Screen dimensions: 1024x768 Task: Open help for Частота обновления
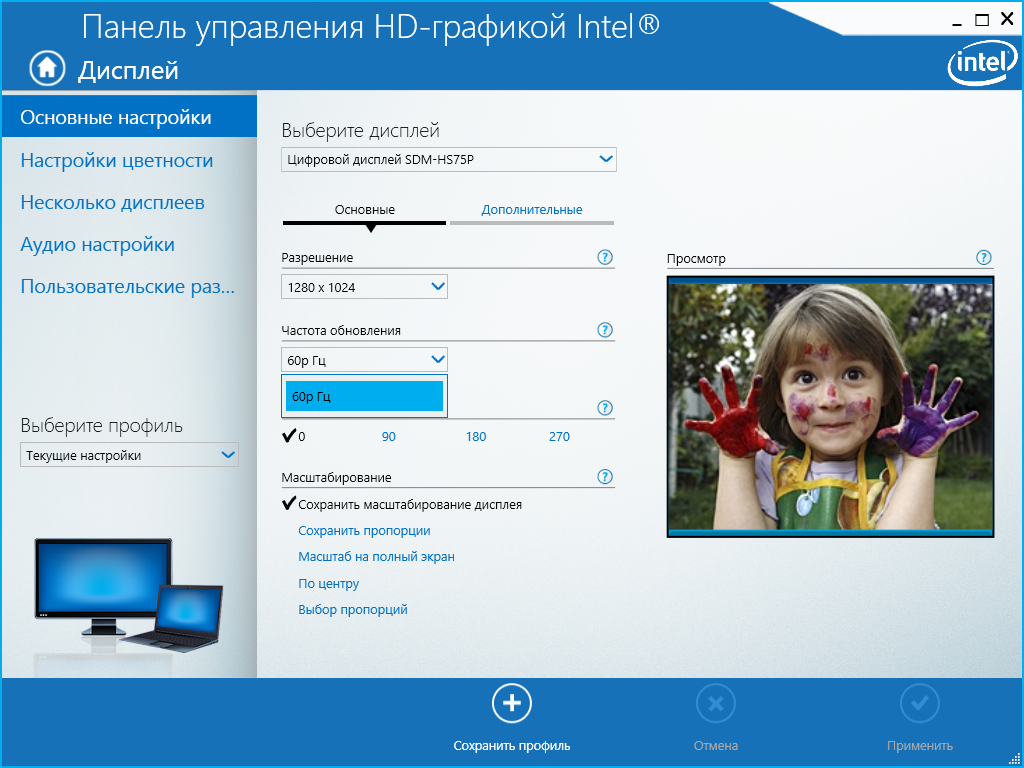point(605,330)
